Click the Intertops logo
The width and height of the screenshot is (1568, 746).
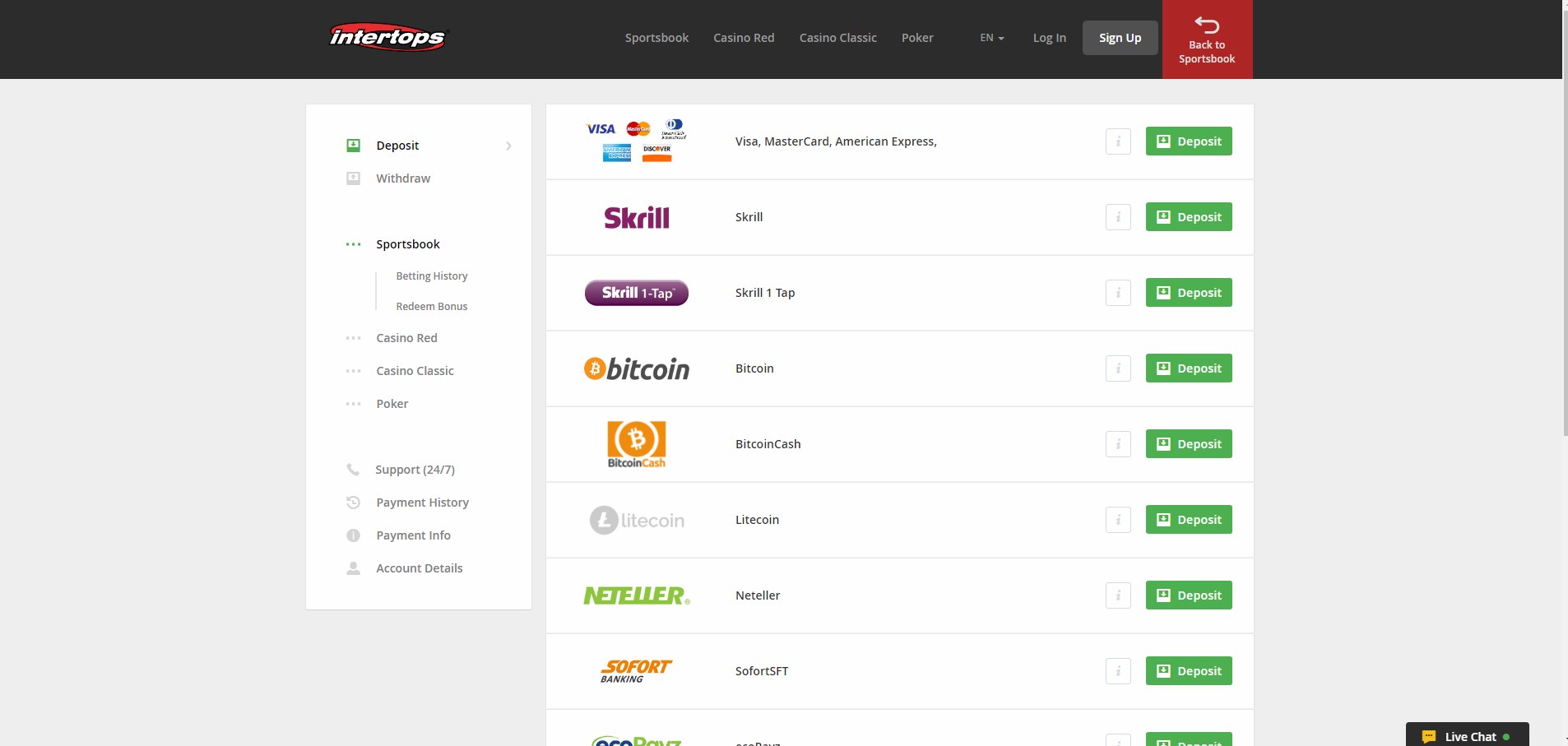(x=388, y=37)
